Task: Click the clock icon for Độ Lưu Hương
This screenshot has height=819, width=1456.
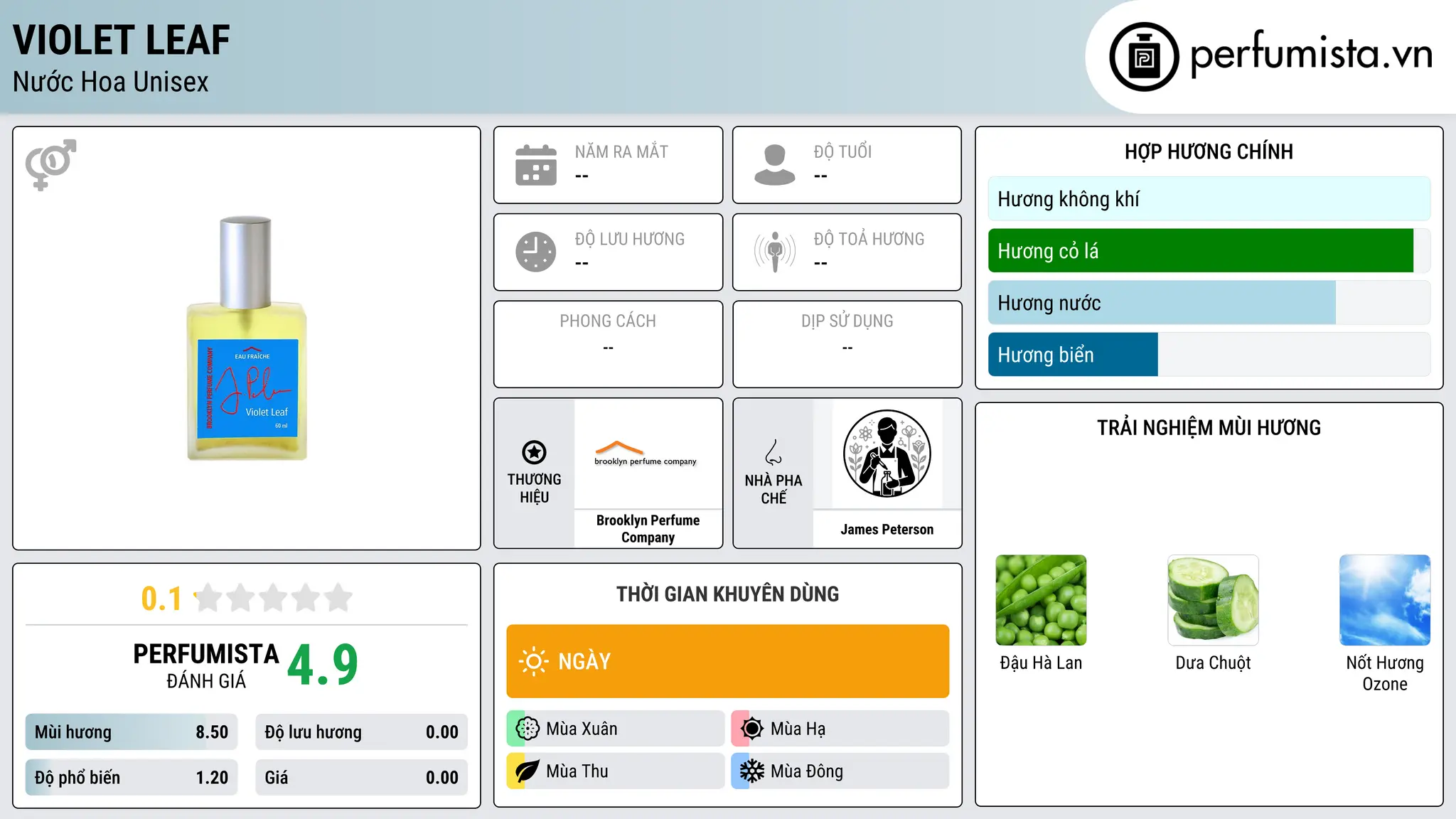Action: [536, 252]
